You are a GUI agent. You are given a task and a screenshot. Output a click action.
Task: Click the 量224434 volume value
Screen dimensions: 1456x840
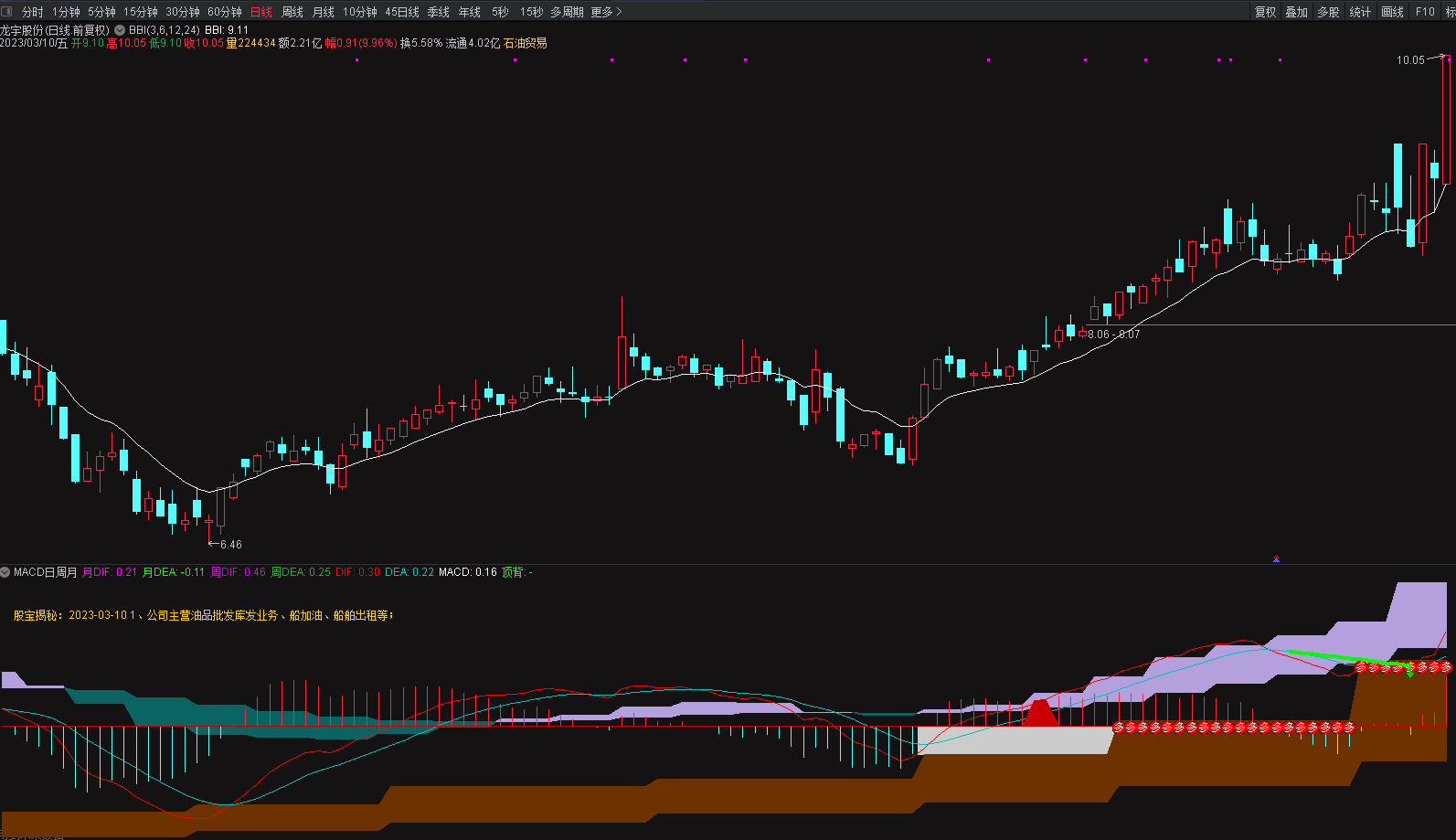(250, 43)
